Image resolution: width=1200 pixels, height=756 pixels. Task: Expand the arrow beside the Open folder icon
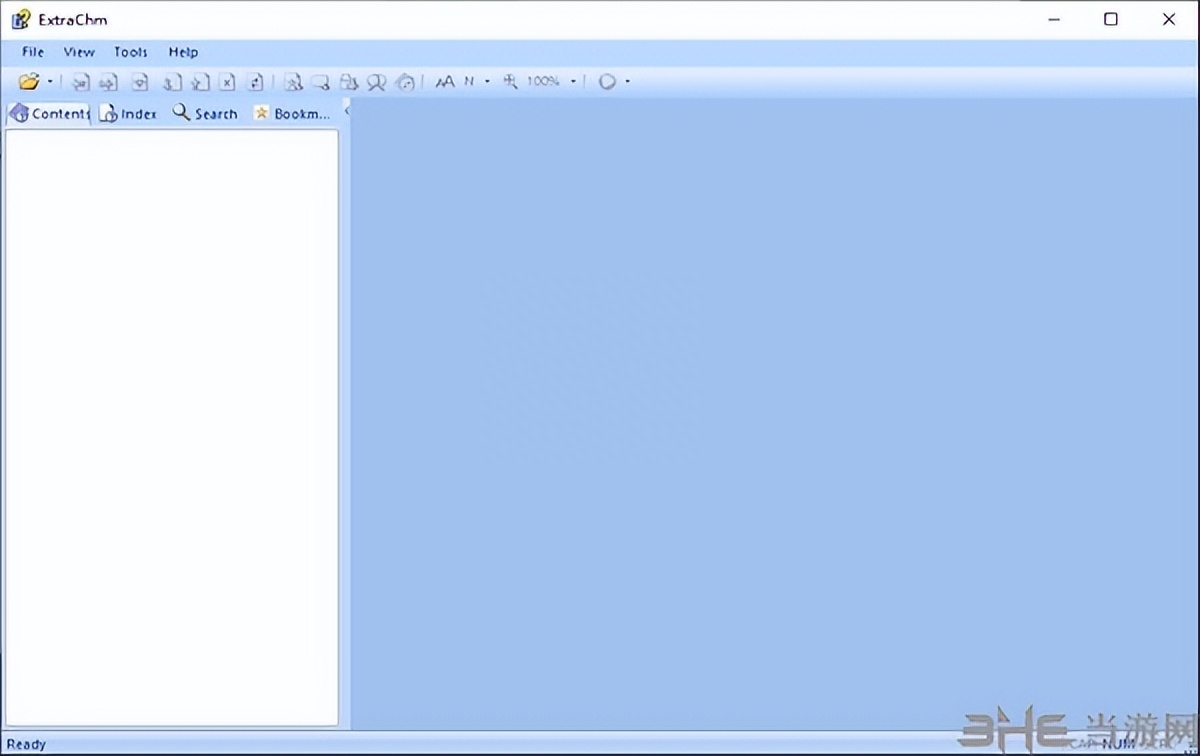[50, 82]
